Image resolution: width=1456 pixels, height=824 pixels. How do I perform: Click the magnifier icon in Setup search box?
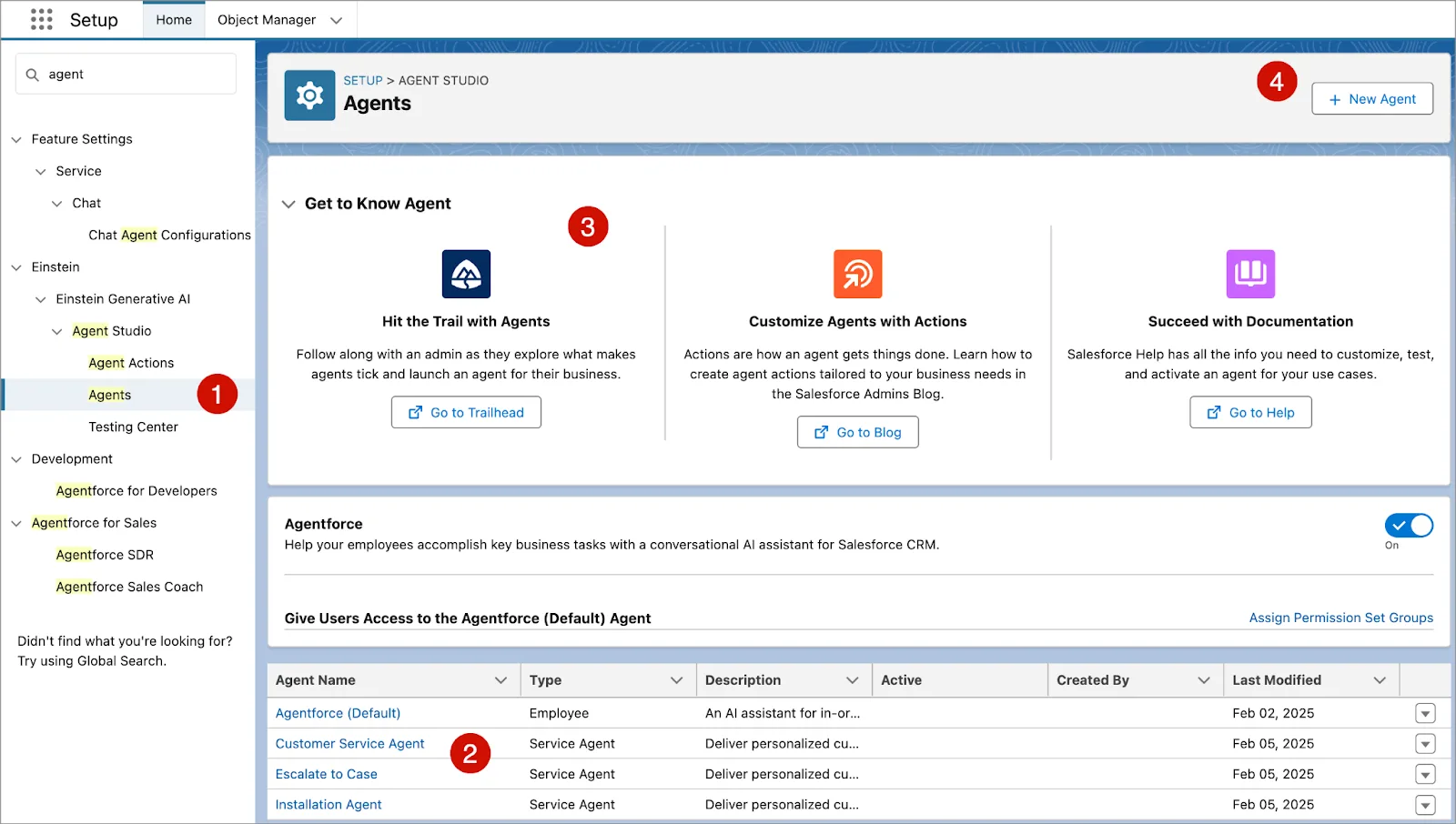(32, 74)
